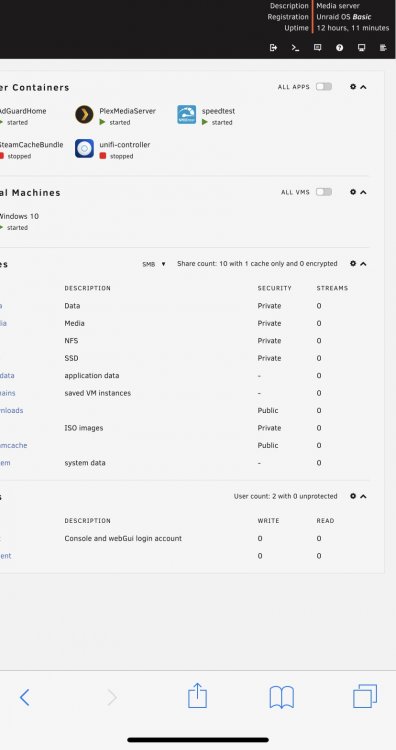This screenshot has width=396, height=750.
Task: Open the feedback icon in header
Action: pyautogui.click(x=317, y=47)
